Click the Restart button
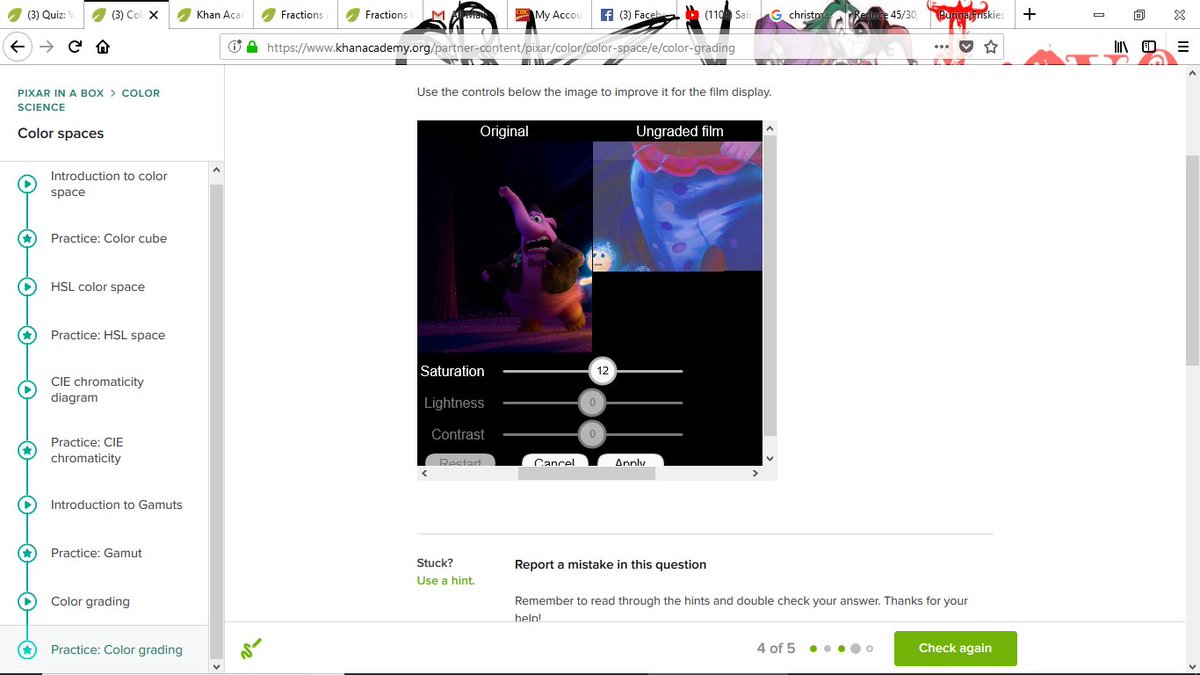 tap(460, 461)
